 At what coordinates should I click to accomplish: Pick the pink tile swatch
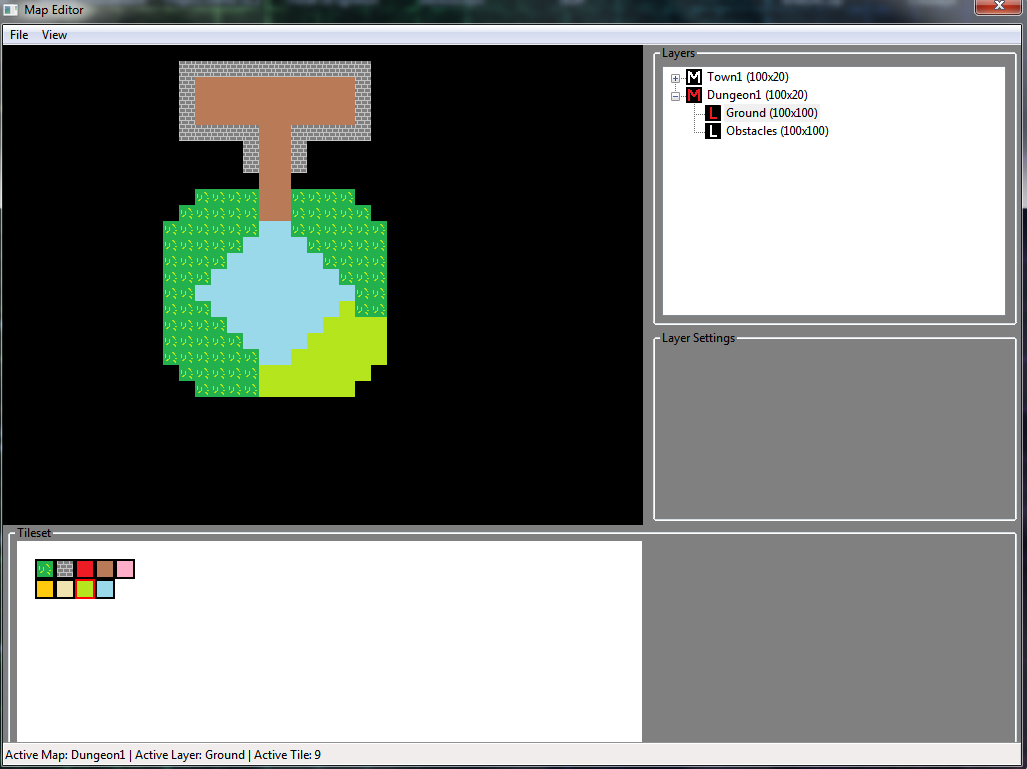click(x=125, y=569)
